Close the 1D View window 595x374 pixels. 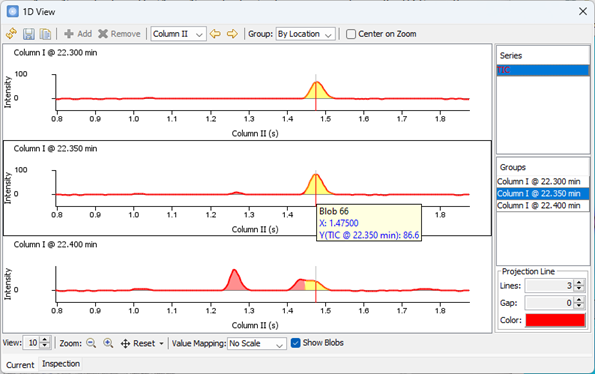[x=583, y=11]
